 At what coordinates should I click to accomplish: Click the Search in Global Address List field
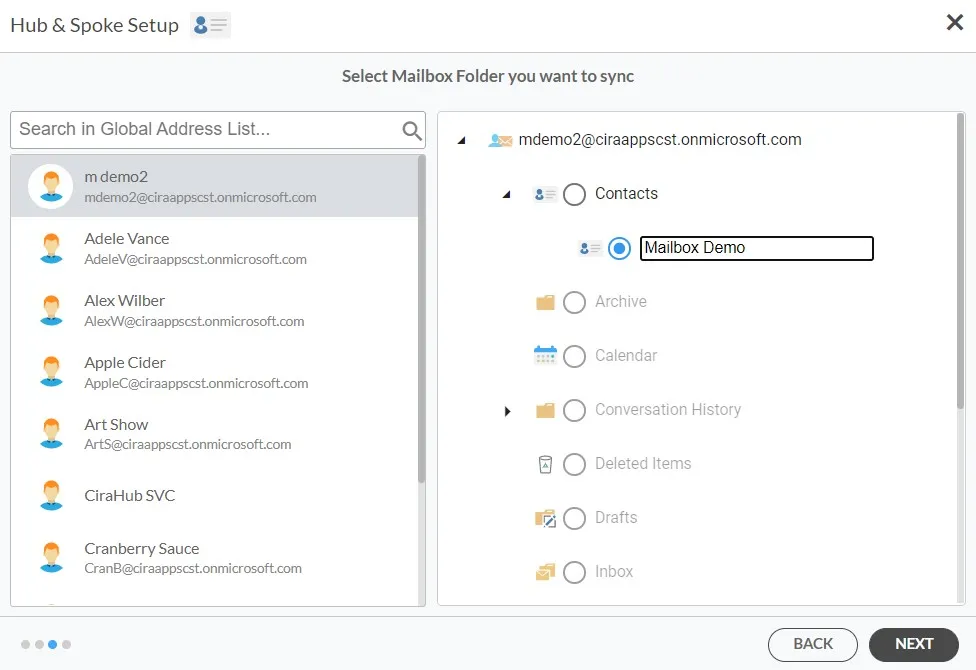[x=218, y=130]
